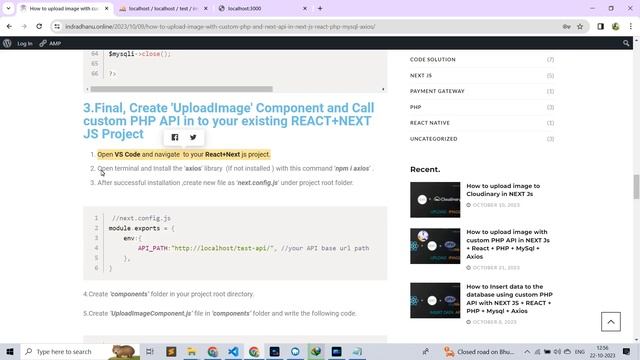The width and height of the screenshot is (640, 360).
Task: Switch to the localhost:3000 tab
Action: 262,9
